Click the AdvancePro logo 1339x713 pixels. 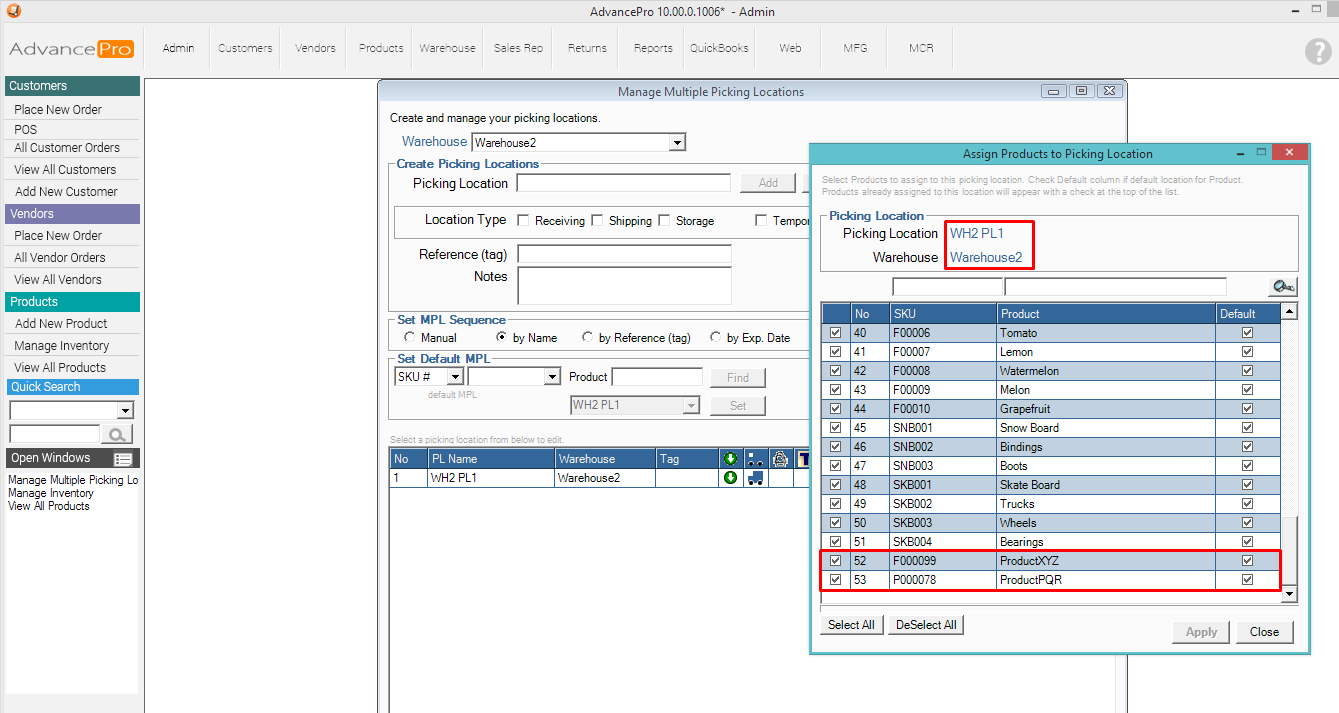pos(71,49)
